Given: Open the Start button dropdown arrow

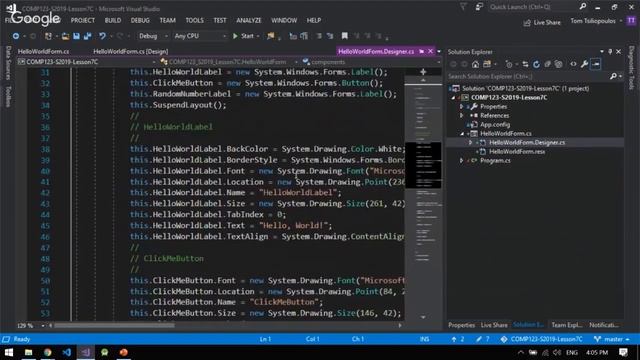Looking at the screenshot, I should click(258, 36).
